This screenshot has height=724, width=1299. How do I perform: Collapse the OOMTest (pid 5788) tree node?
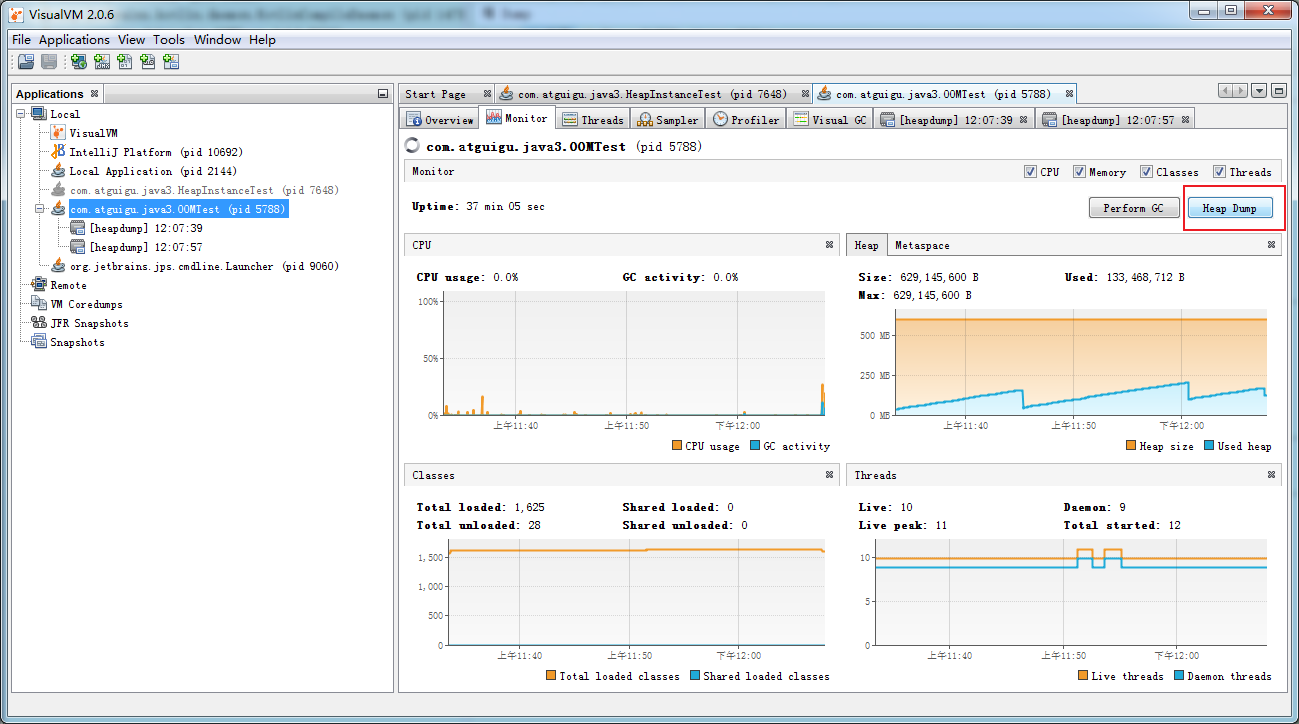pyautogui.click(x=41, y=209)
